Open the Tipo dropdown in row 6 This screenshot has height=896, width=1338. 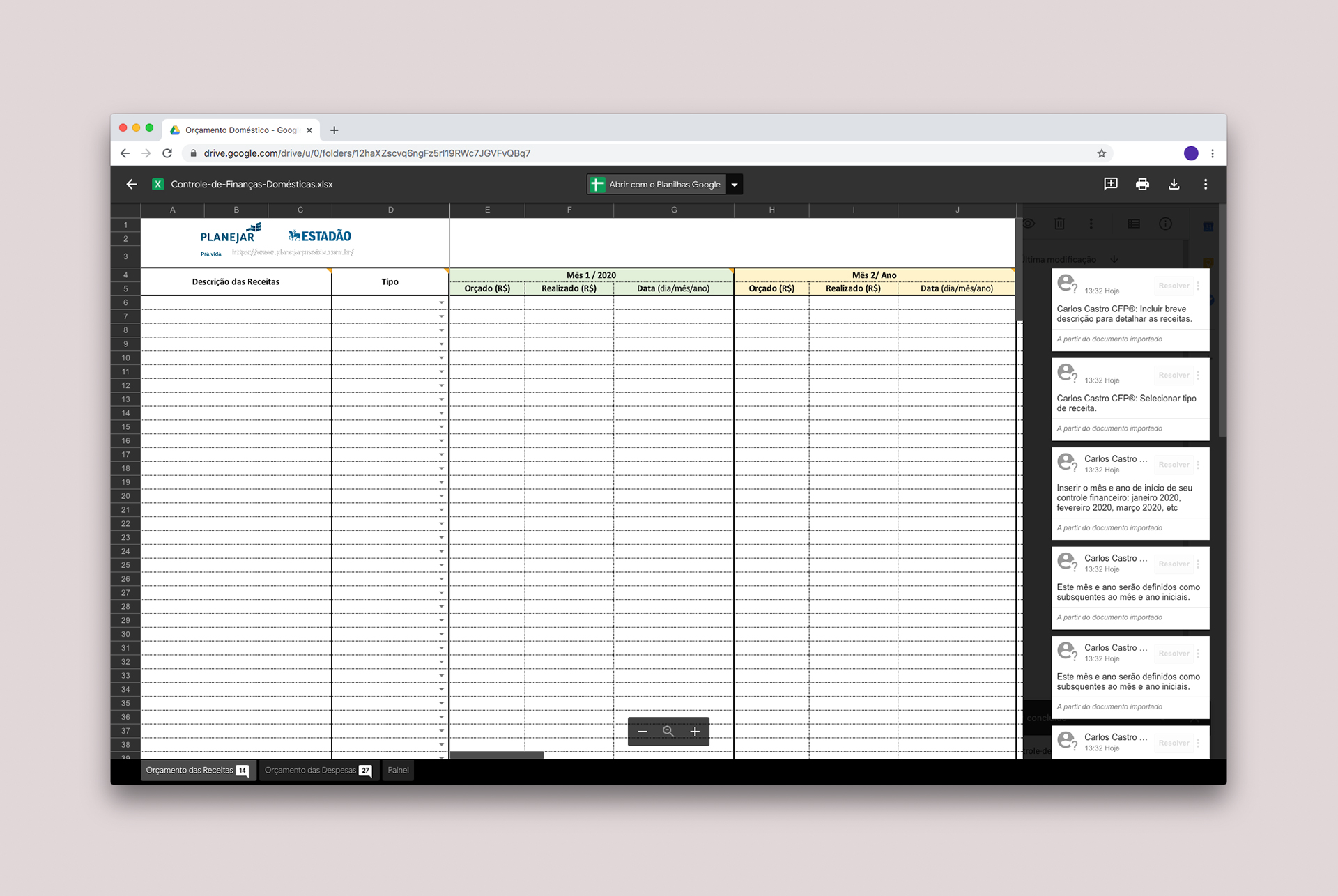[442, 303]
